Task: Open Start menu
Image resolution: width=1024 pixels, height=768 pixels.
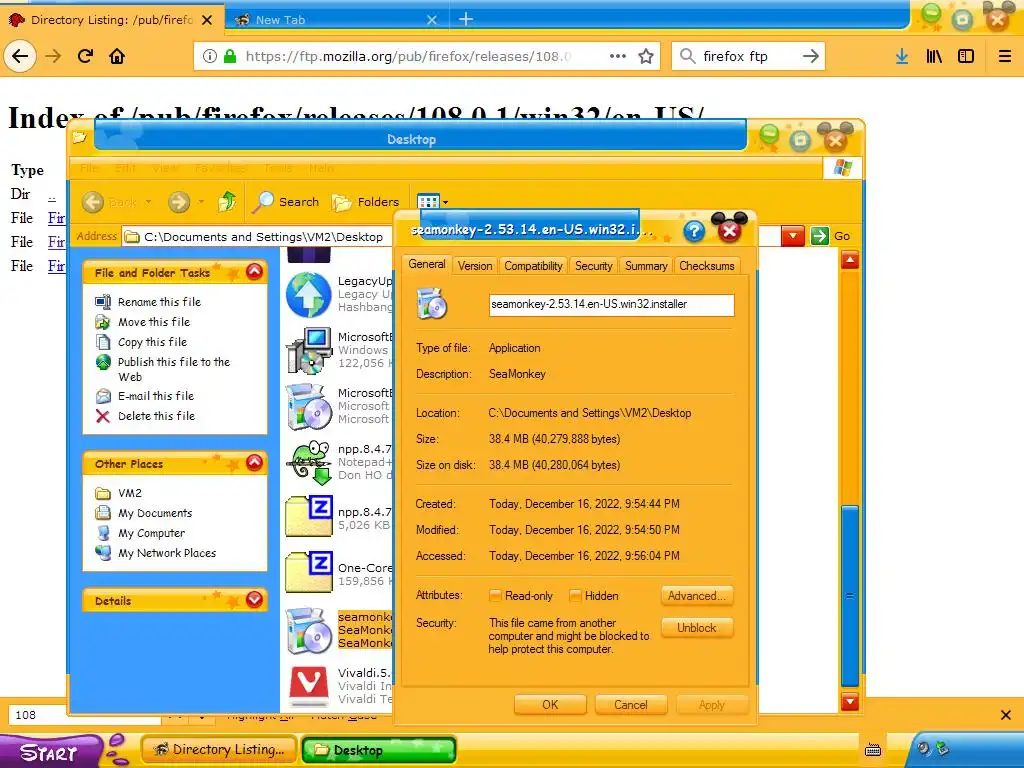Action: click(x=49, y=752)
